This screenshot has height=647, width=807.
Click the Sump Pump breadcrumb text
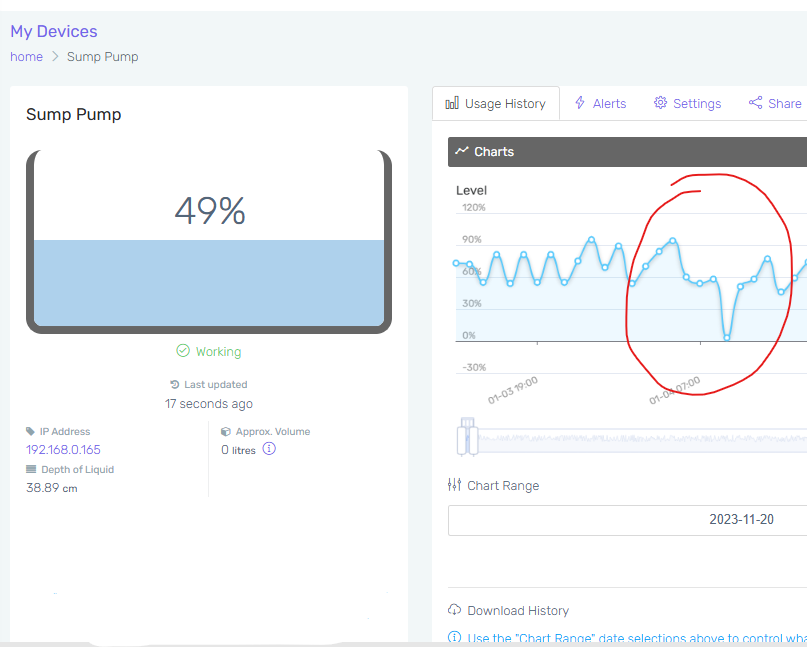pyautogui.click(x=102, y=57)
